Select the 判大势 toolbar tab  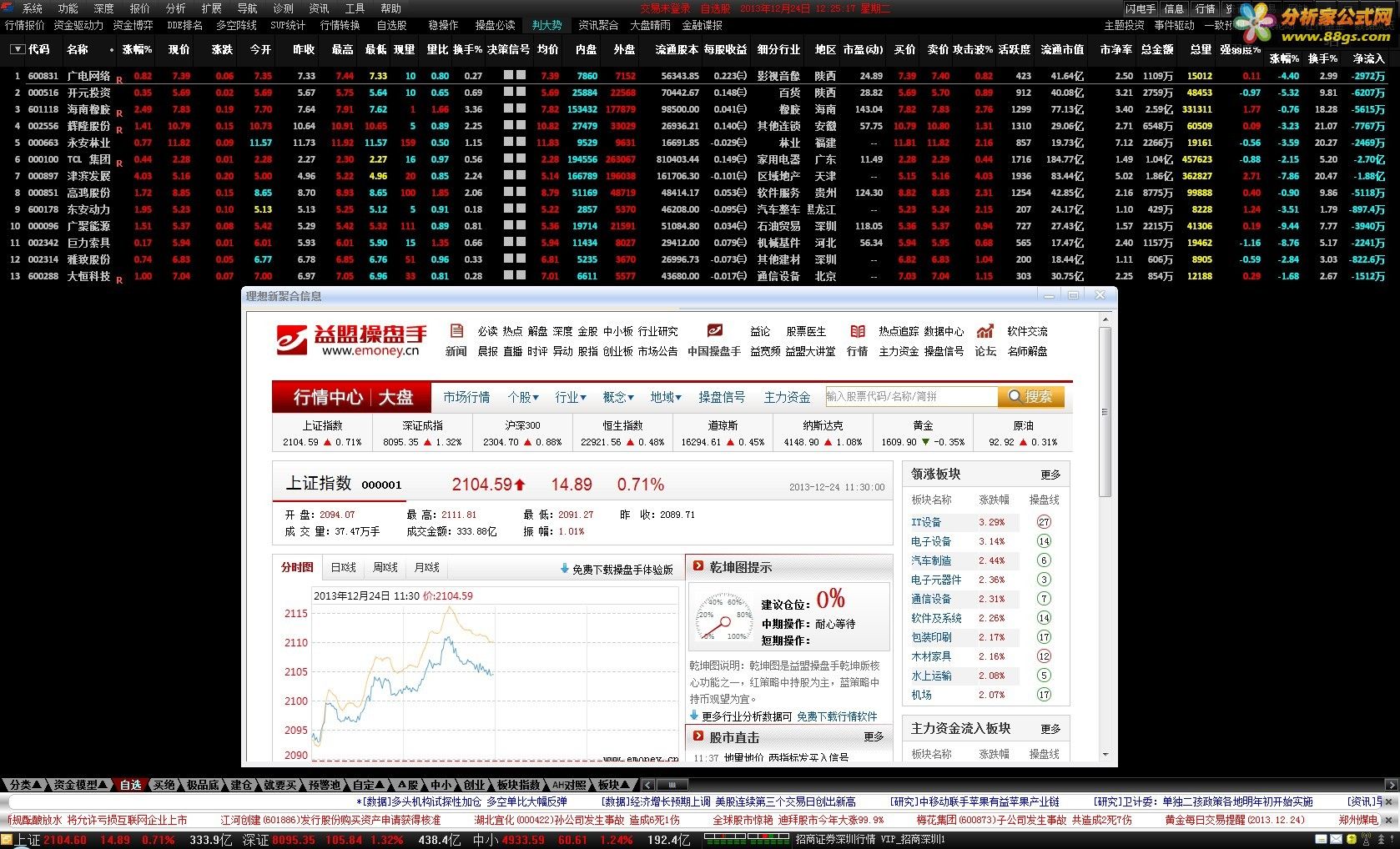(547, 25)
